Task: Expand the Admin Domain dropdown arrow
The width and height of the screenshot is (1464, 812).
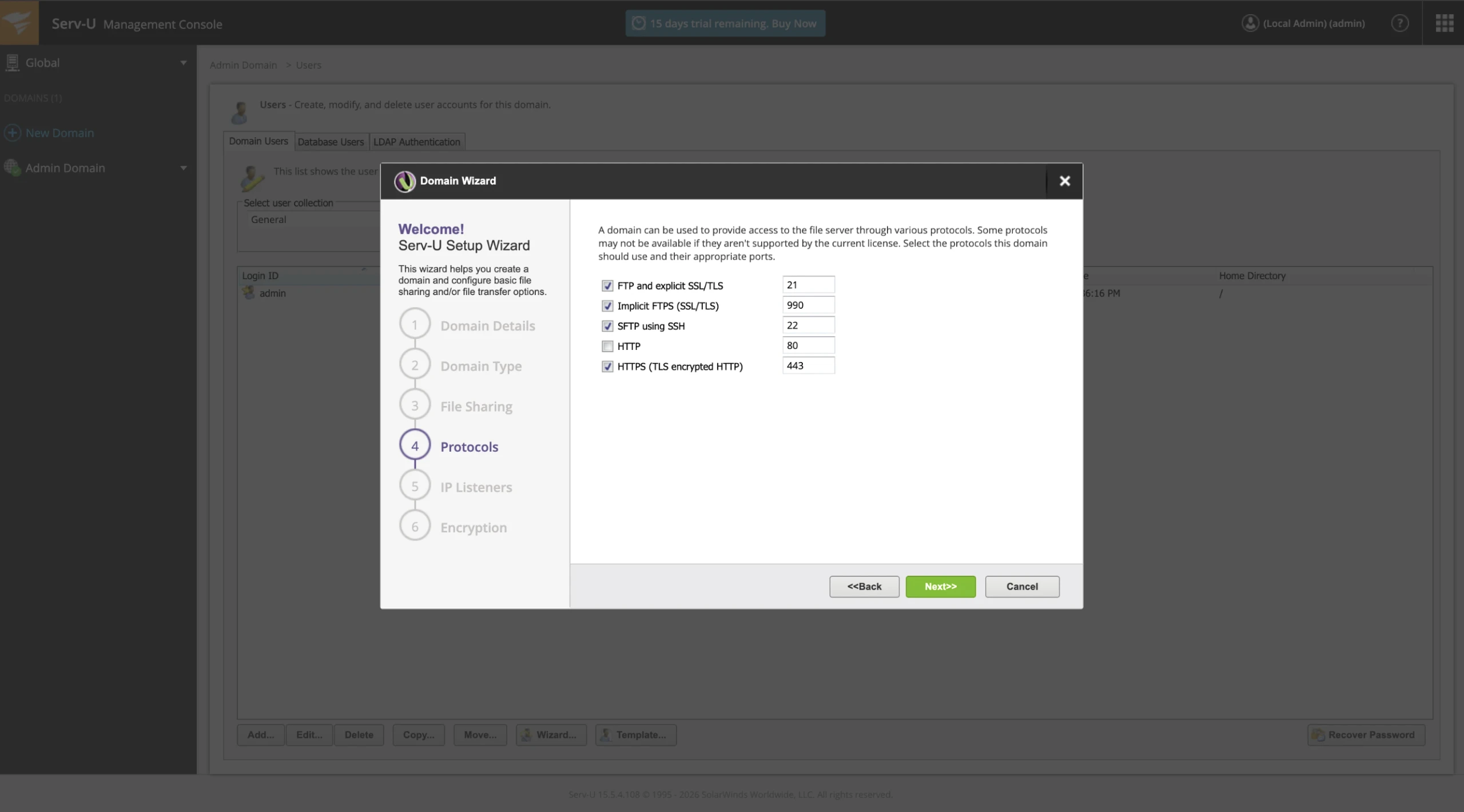Action: [x=183, y=168]
